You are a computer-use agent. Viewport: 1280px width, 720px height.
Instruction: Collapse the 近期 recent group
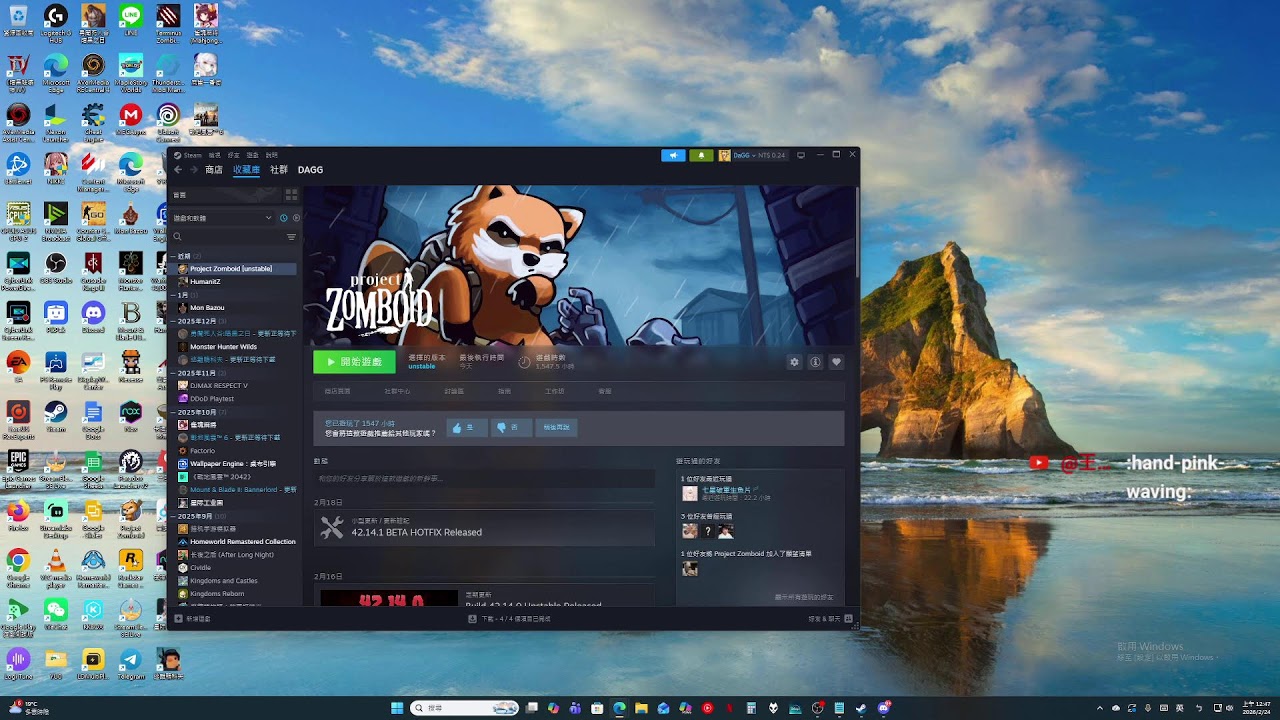(x=173, y=256)
